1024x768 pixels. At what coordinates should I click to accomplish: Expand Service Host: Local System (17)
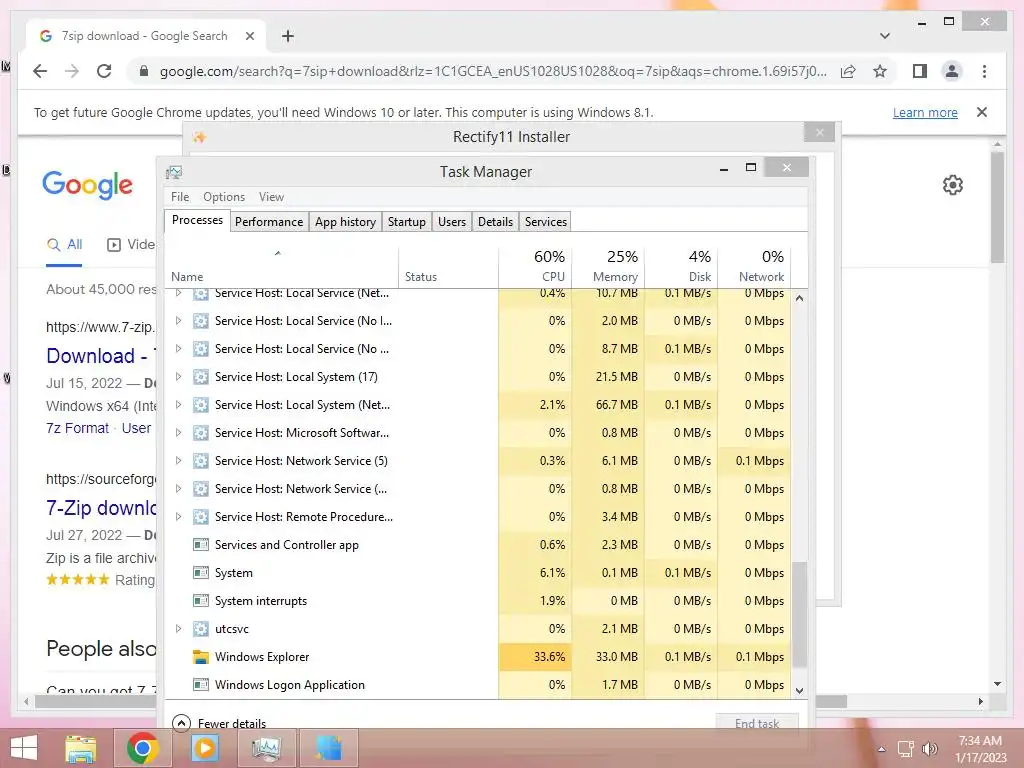click(x=178, y=377)
